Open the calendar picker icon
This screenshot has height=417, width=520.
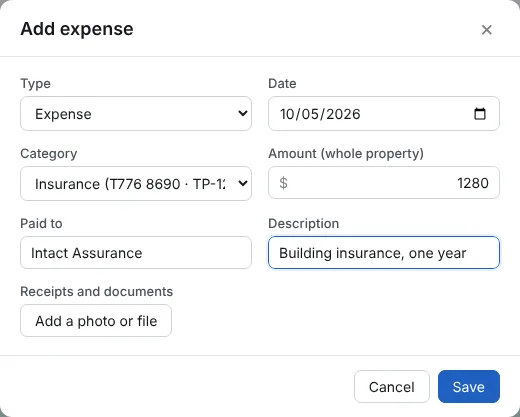pyautogui.click(x=480, y=114)
